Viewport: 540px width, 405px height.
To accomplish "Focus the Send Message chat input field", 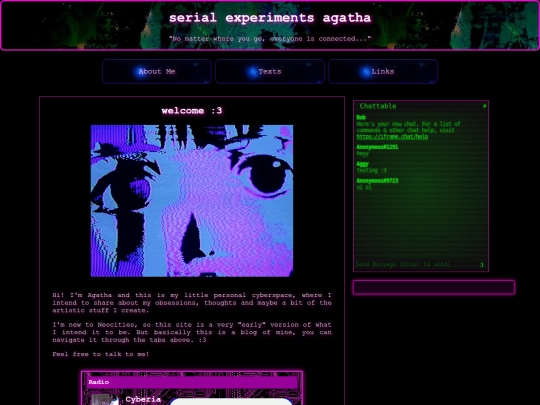I will click(x=416, y=264).
